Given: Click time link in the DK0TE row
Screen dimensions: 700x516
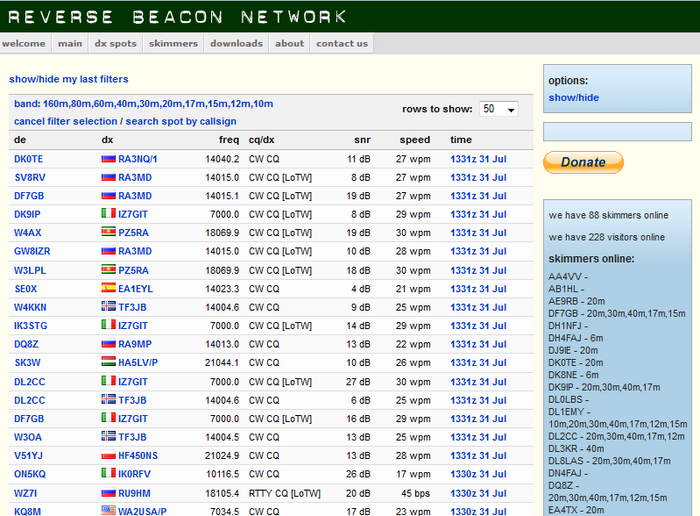Looking at the screenshot, I should point(478,159).
